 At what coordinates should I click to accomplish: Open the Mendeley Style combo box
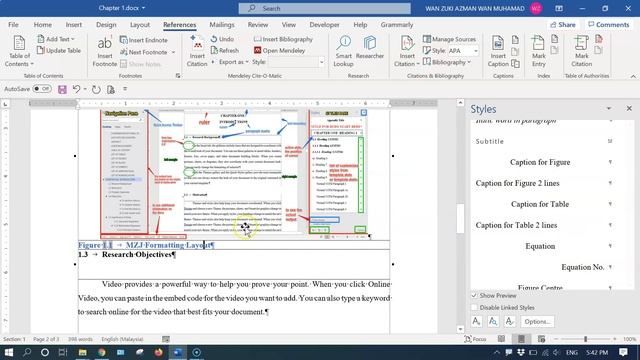point(296,62)
